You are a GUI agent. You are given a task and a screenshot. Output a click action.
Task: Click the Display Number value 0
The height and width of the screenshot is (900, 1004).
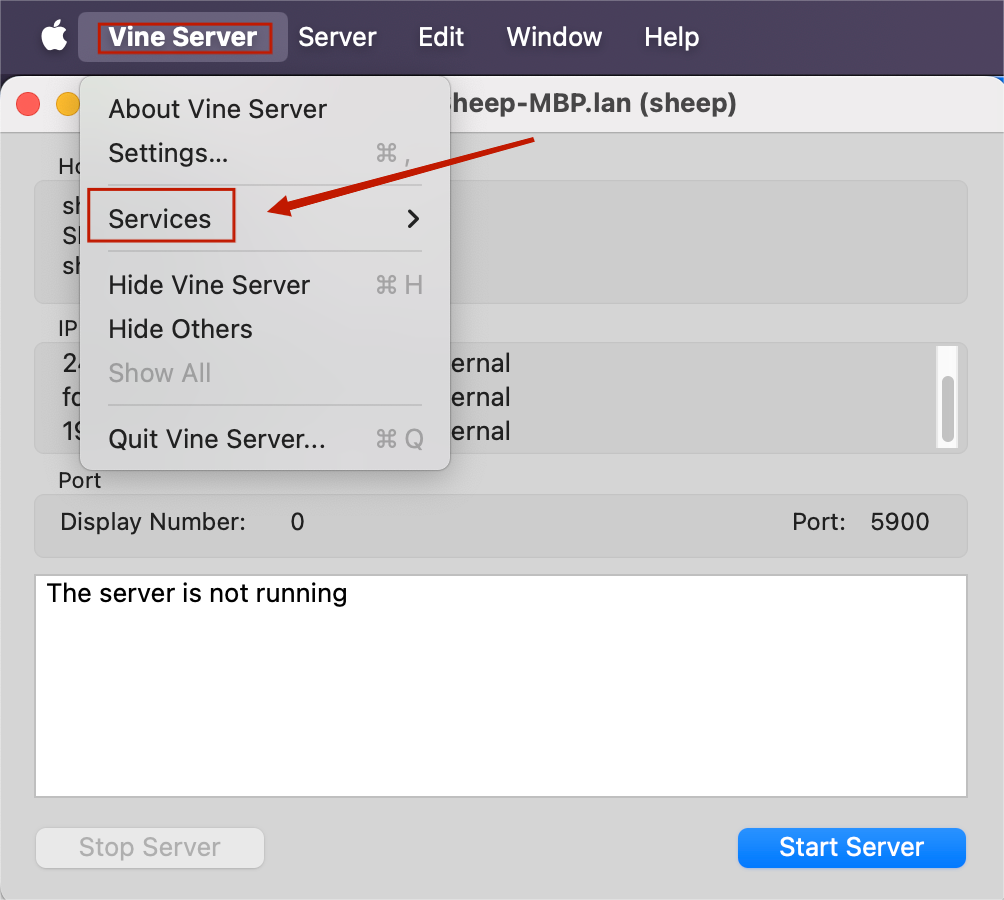click(297, 522)
